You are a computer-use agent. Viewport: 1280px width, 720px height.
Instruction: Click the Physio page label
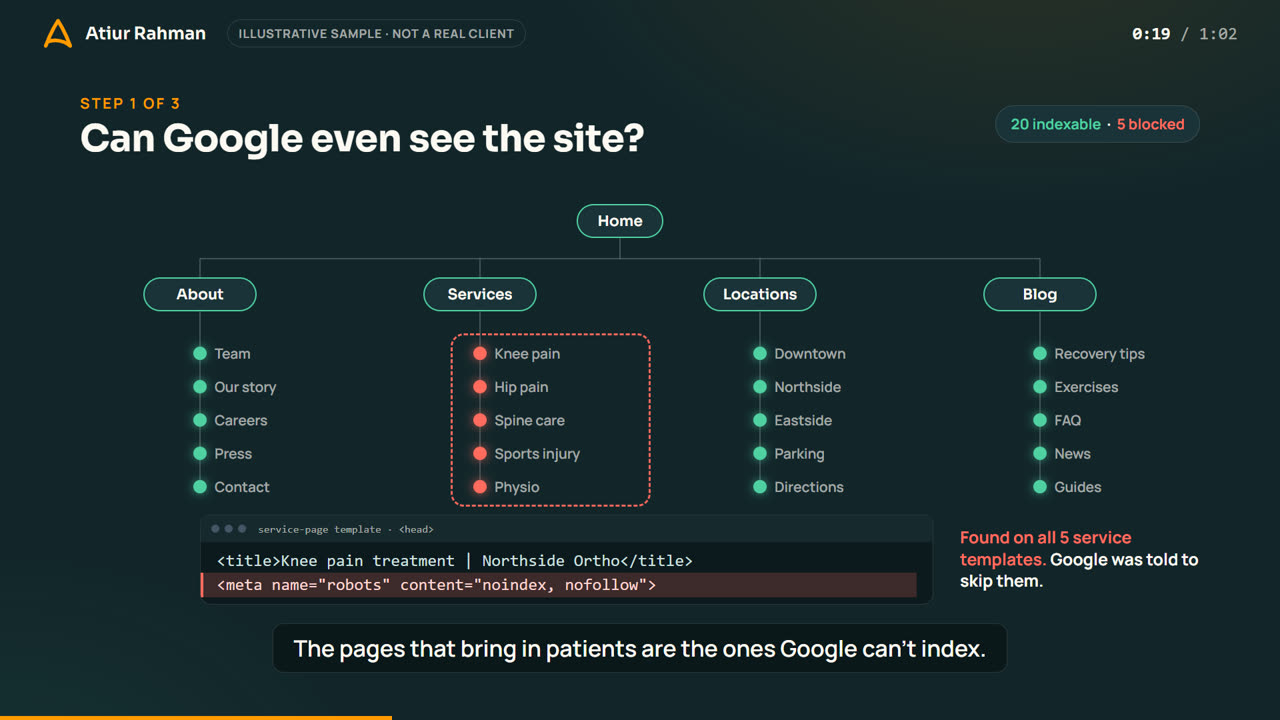(x=517, y=487)
